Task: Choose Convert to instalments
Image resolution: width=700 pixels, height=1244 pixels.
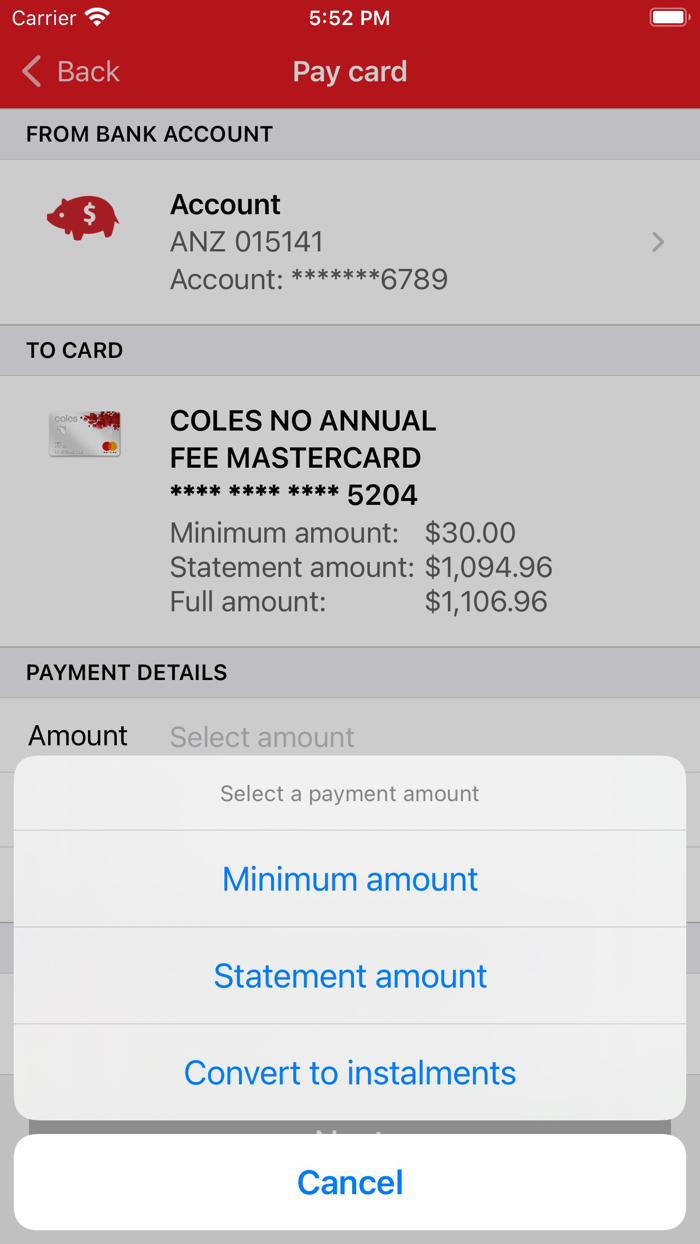Action: click(350, 1073)
